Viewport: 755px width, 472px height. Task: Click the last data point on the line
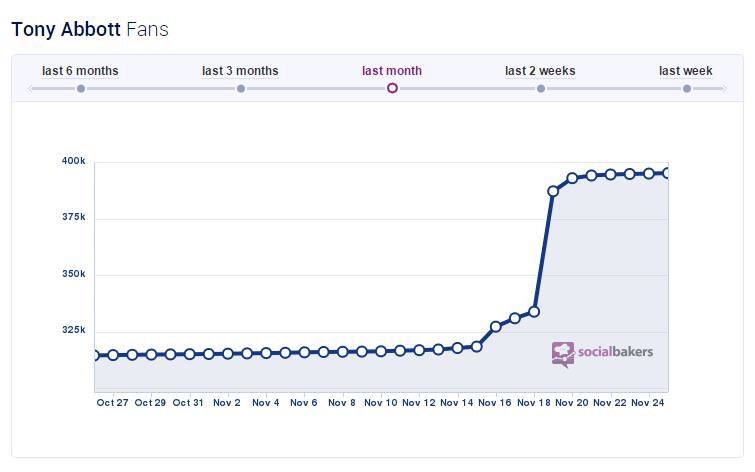tap(667, 173)
